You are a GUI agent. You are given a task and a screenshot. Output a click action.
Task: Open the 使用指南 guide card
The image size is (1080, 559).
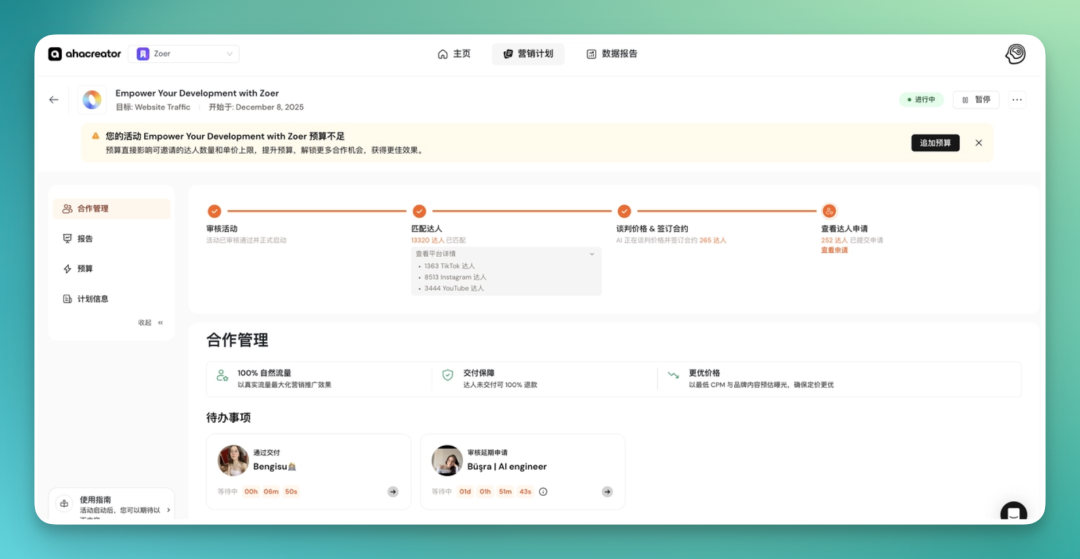(x=112, y=506)
